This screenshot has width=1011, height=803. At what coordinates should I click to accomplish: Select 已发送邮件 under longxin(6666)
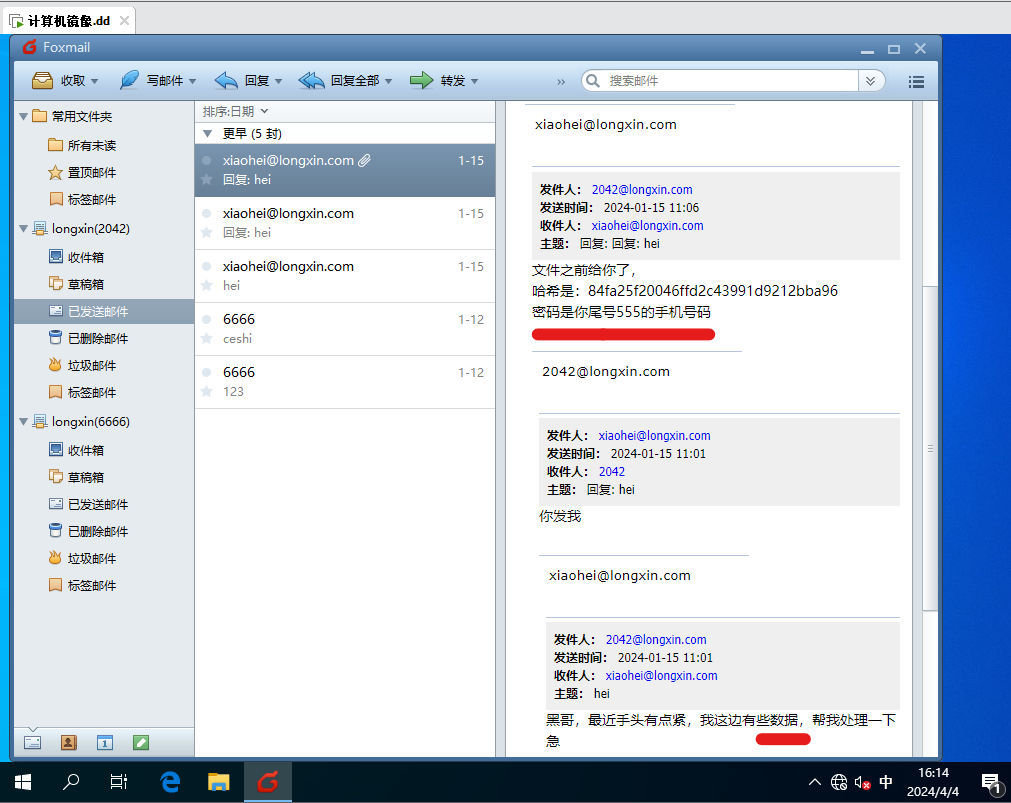(x=98, y=504)
